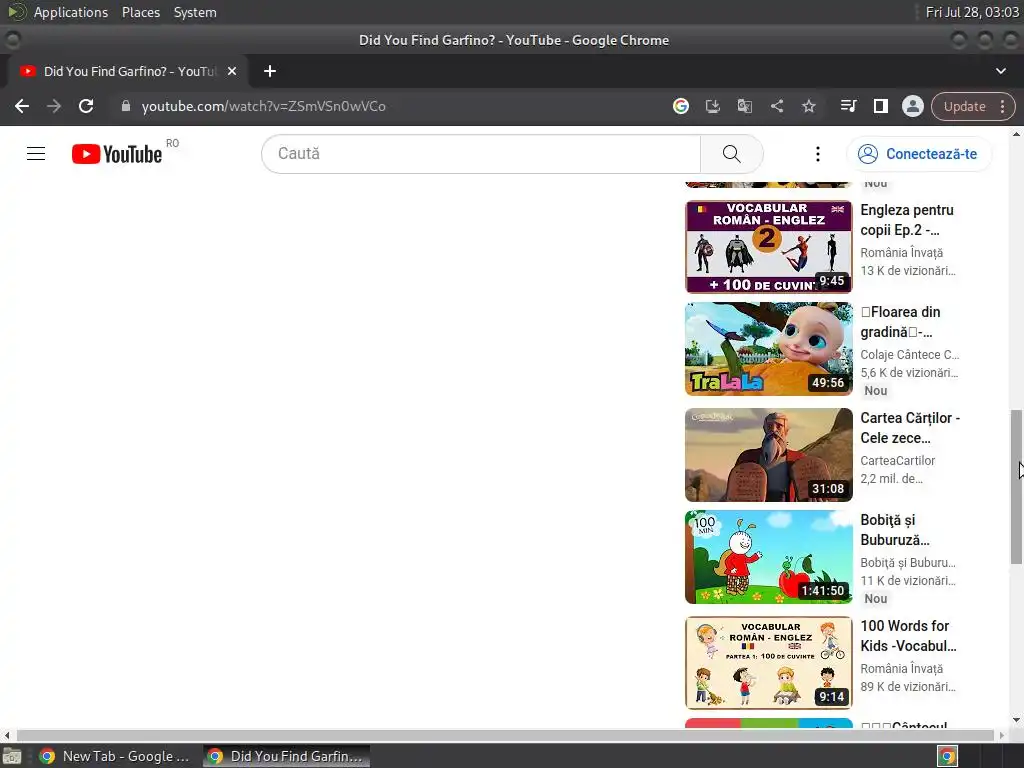Click vertical scrollbar down arrow
Viewport: 1024px width, 768px height.
pyautogui.click(x=1016, y=720)
